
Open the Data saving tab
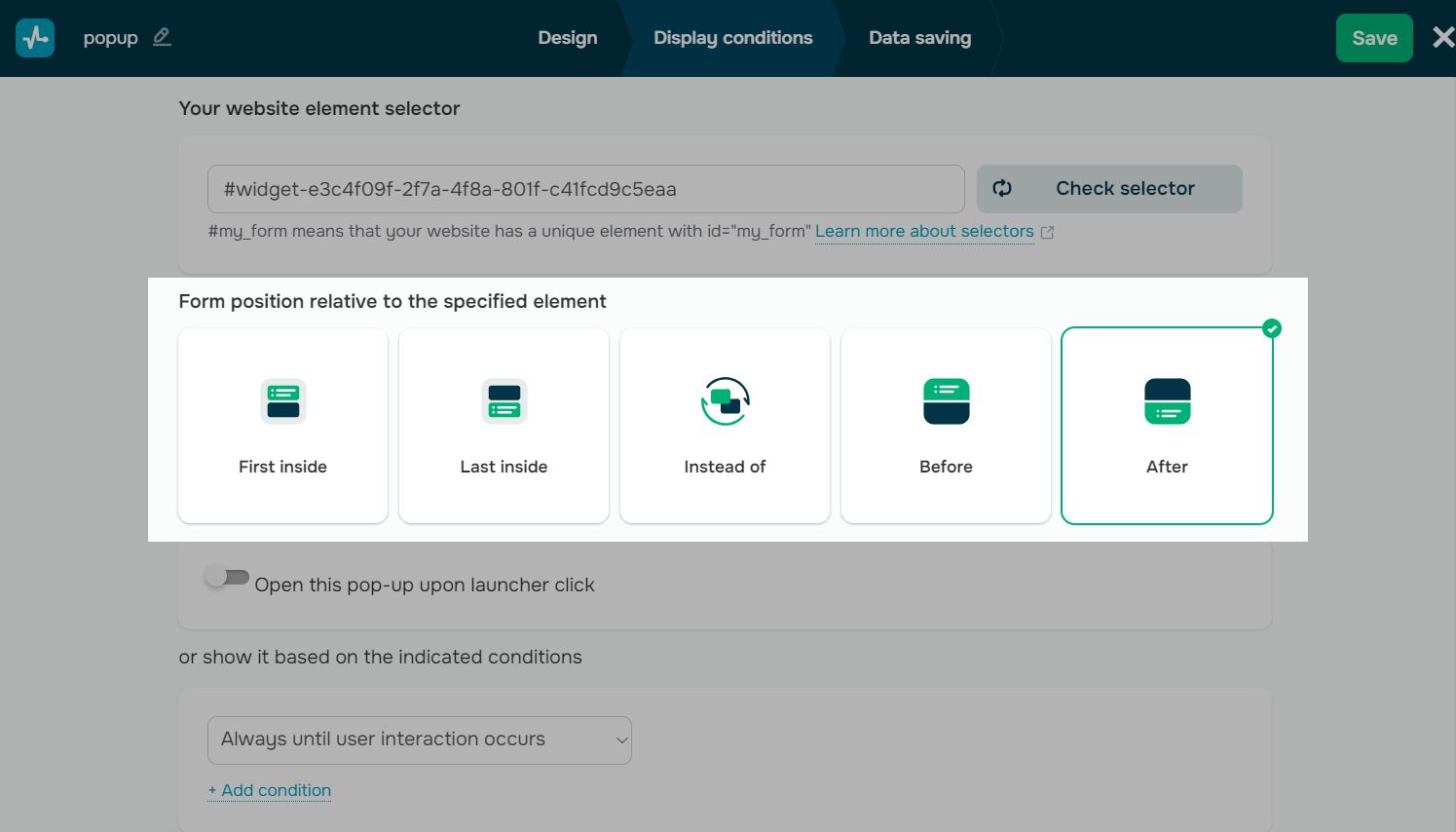point(919,38)
